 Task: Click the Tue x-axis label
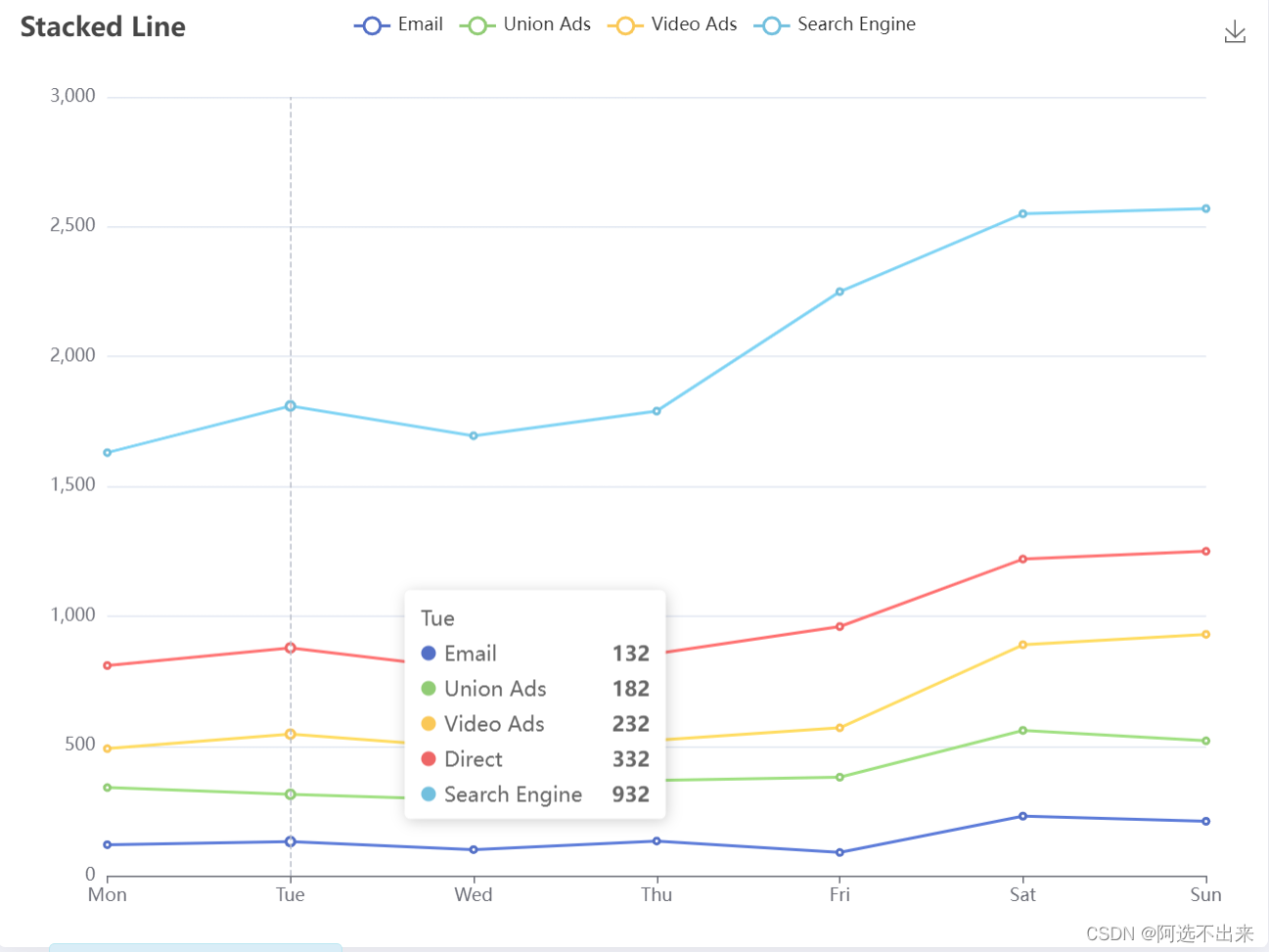click(x=291, y=894)
